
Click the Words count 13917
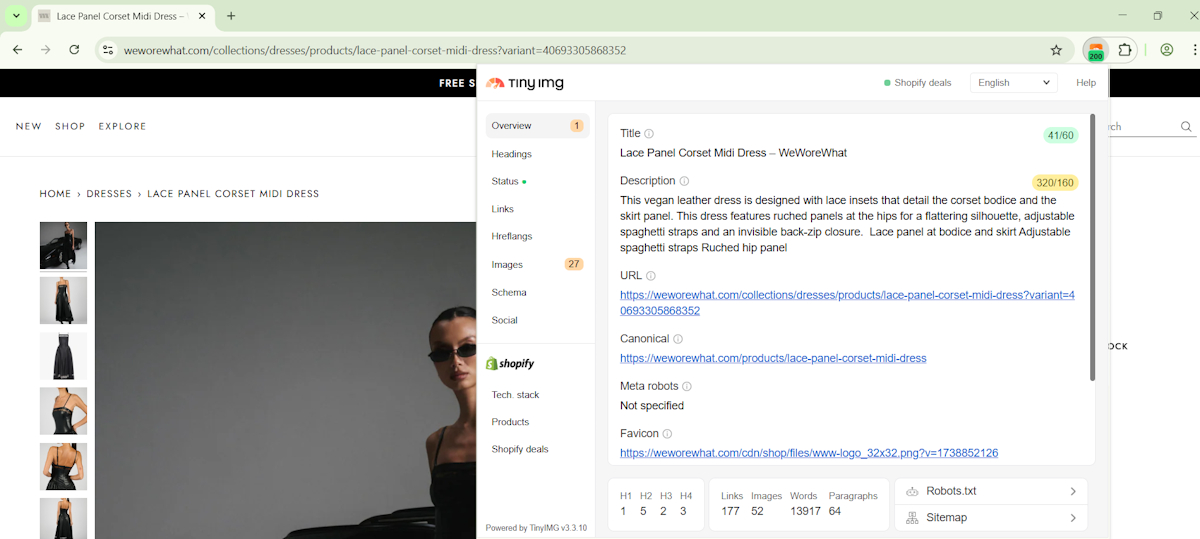click(805, 512)
